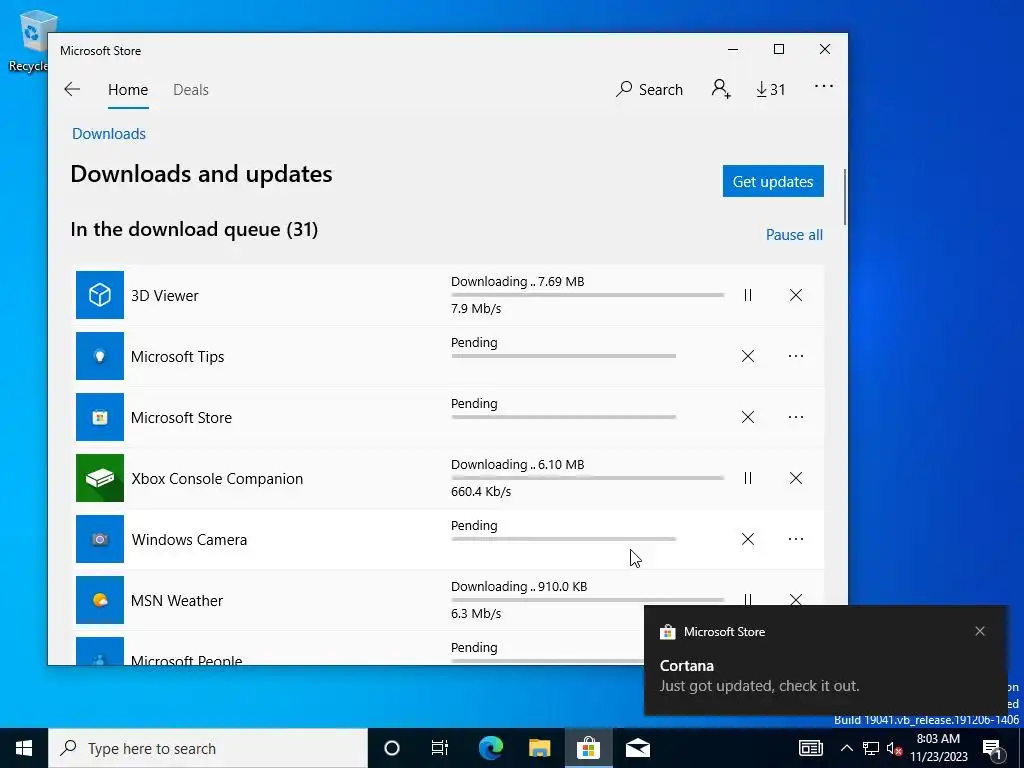Image resolution: width=1024 pixels, height=768 pixels.
Task: Click the Microsoft Store app tile in list
Action: 100,417
